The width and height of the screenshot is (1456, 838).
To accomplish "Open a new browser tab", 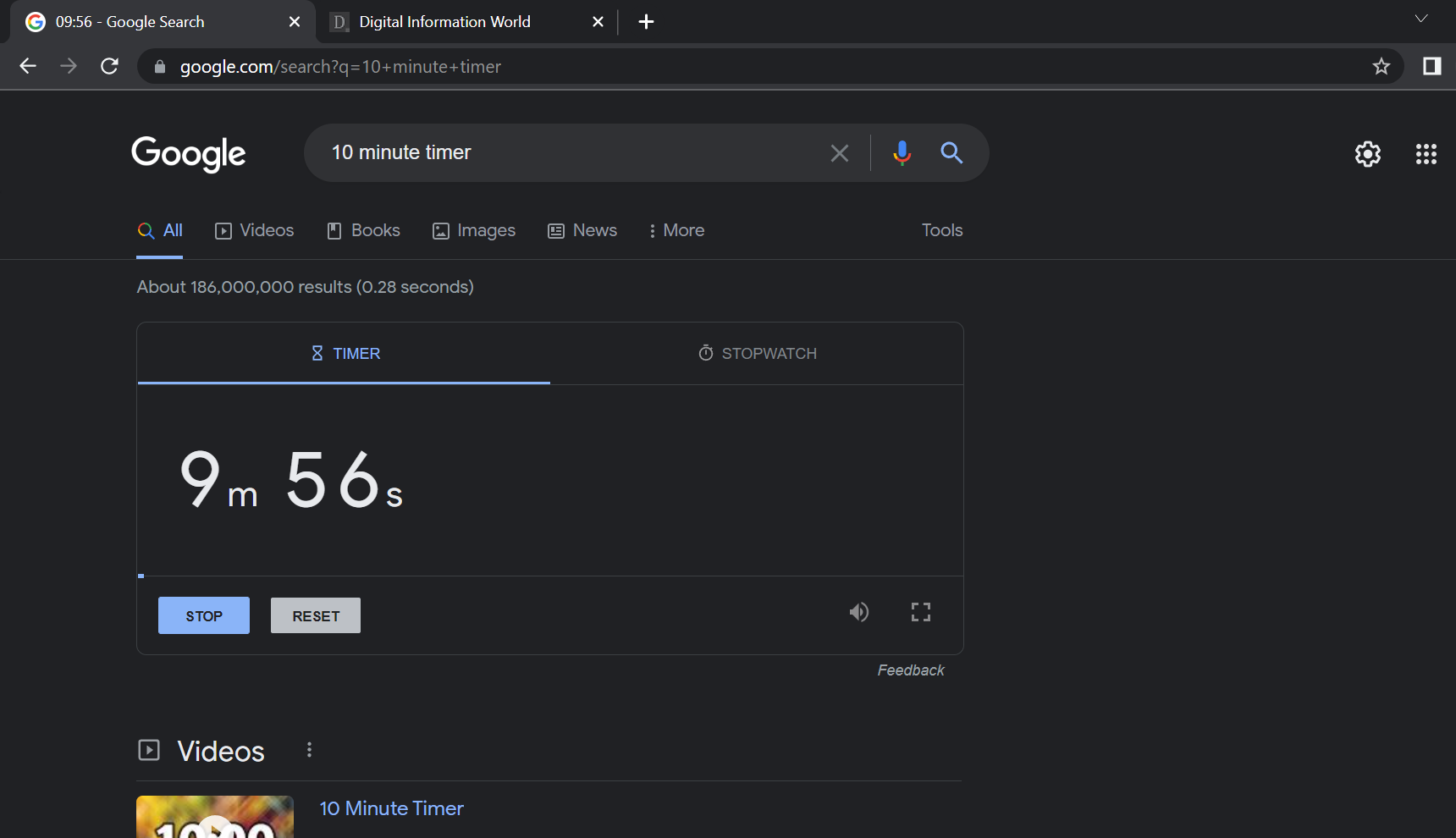I will [646, 22].
